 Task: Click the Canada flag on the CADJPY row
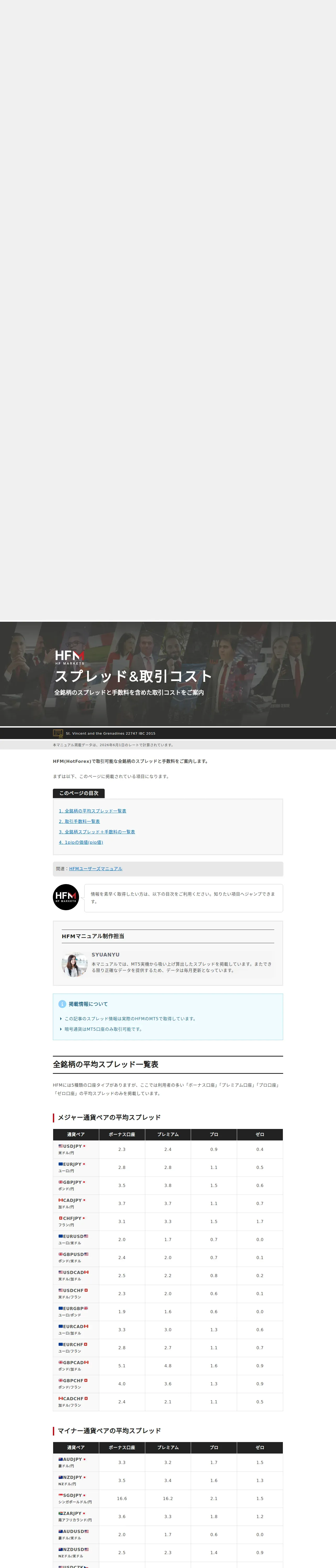point(61,1200)
